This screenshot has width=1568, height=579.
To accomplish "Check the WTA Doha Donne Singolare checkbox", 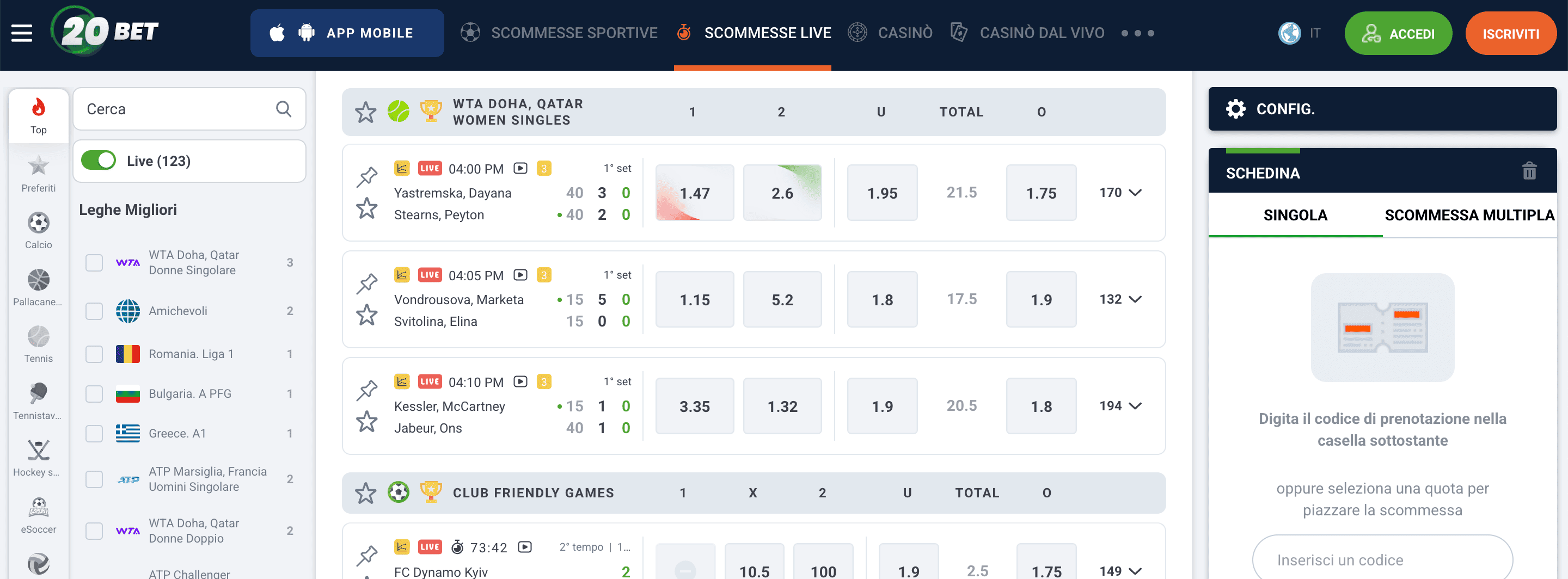I will coord(93,263).
